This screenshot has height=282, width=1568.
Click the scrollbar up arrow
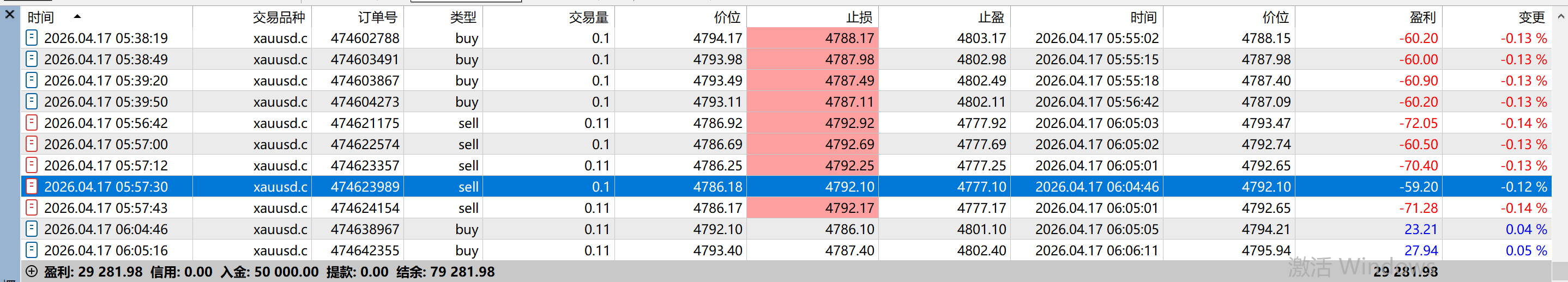pos(1560,17)
